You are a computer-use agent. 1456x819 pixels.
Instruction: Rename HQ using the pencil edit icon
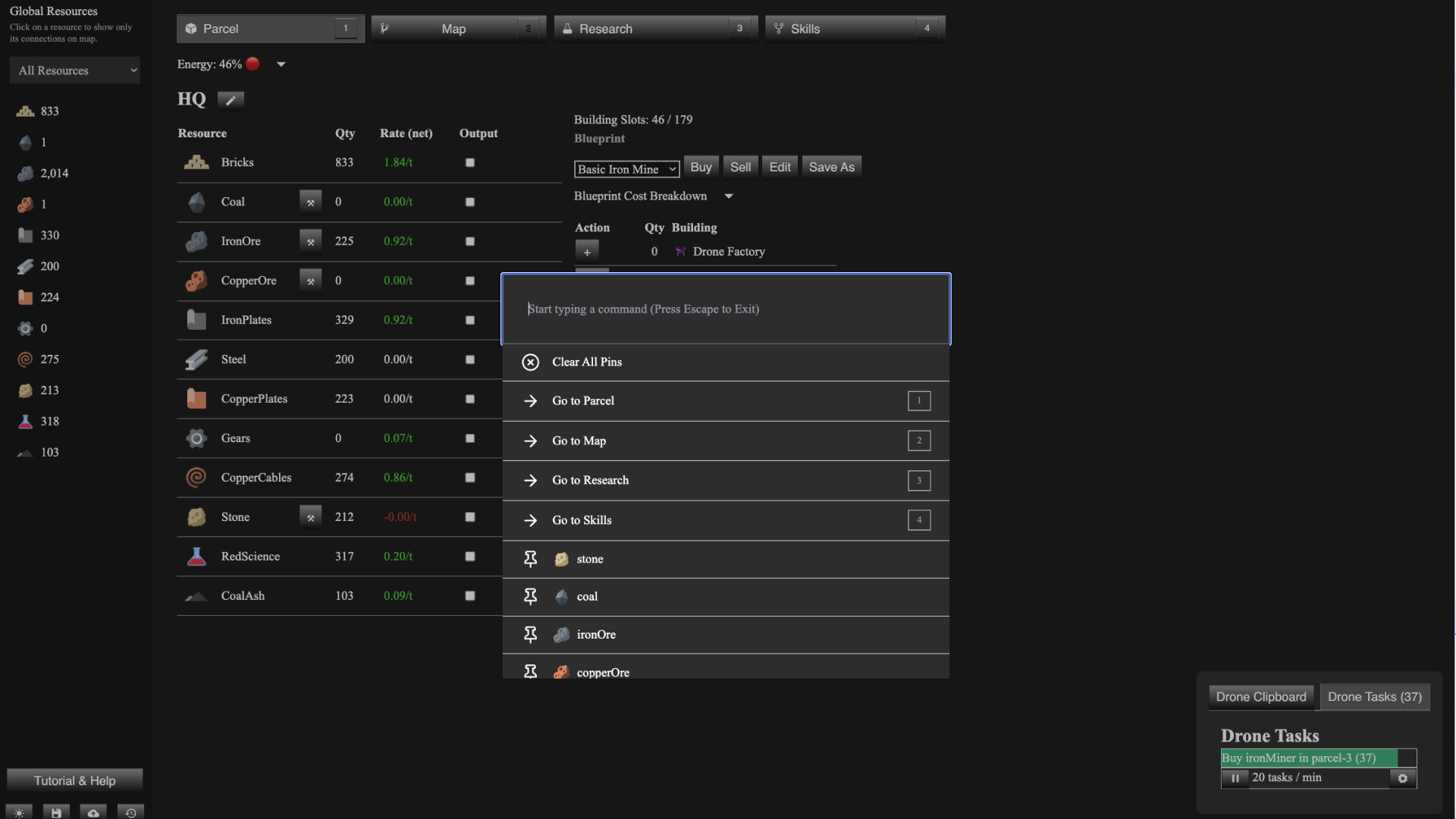(231, 99)
